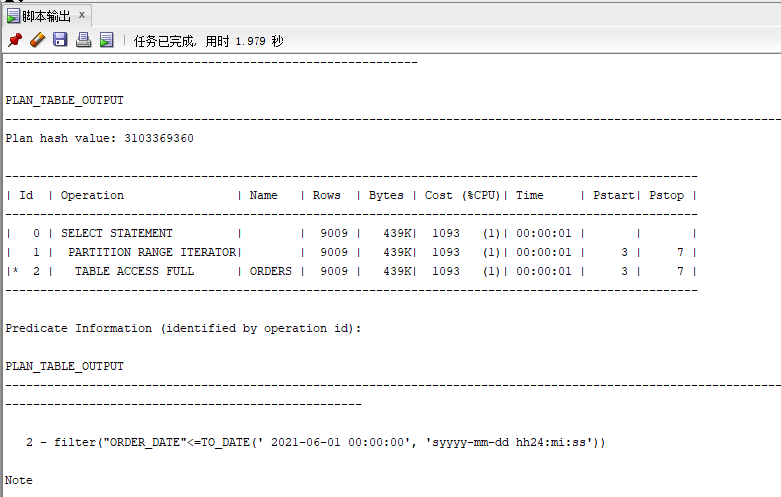Clear output with the eraser icon

coord(37,40)
